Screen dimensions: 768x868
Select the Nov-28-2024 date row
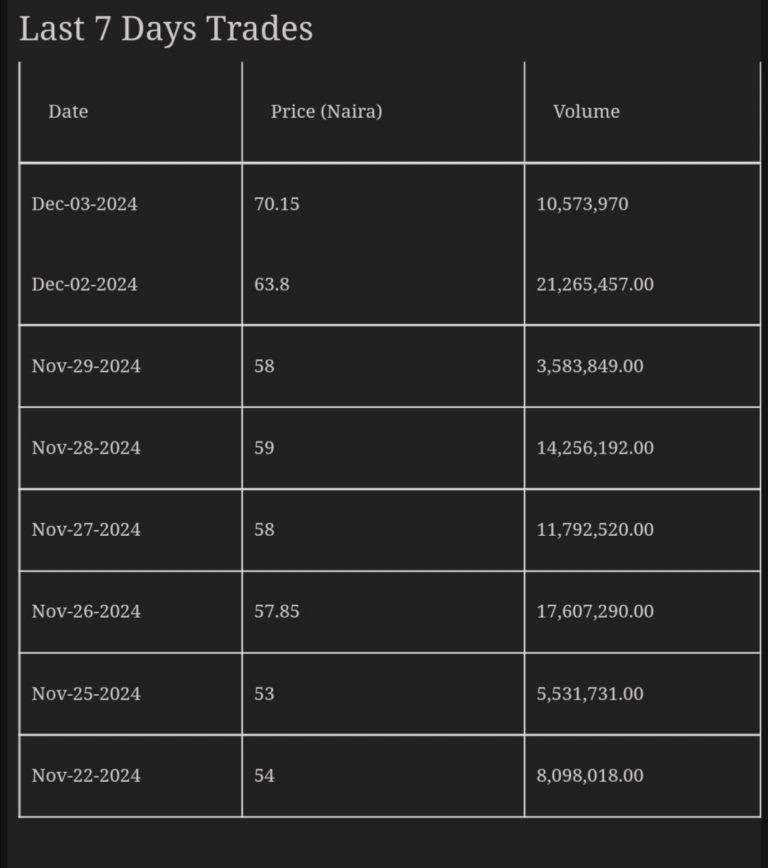[86, 449]
